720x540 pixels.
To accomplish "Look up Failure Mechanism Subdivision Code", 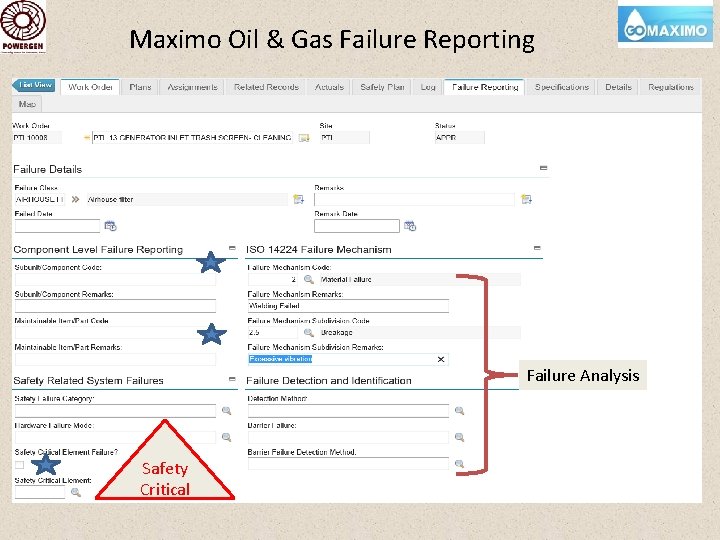I will tap(309, 332).
